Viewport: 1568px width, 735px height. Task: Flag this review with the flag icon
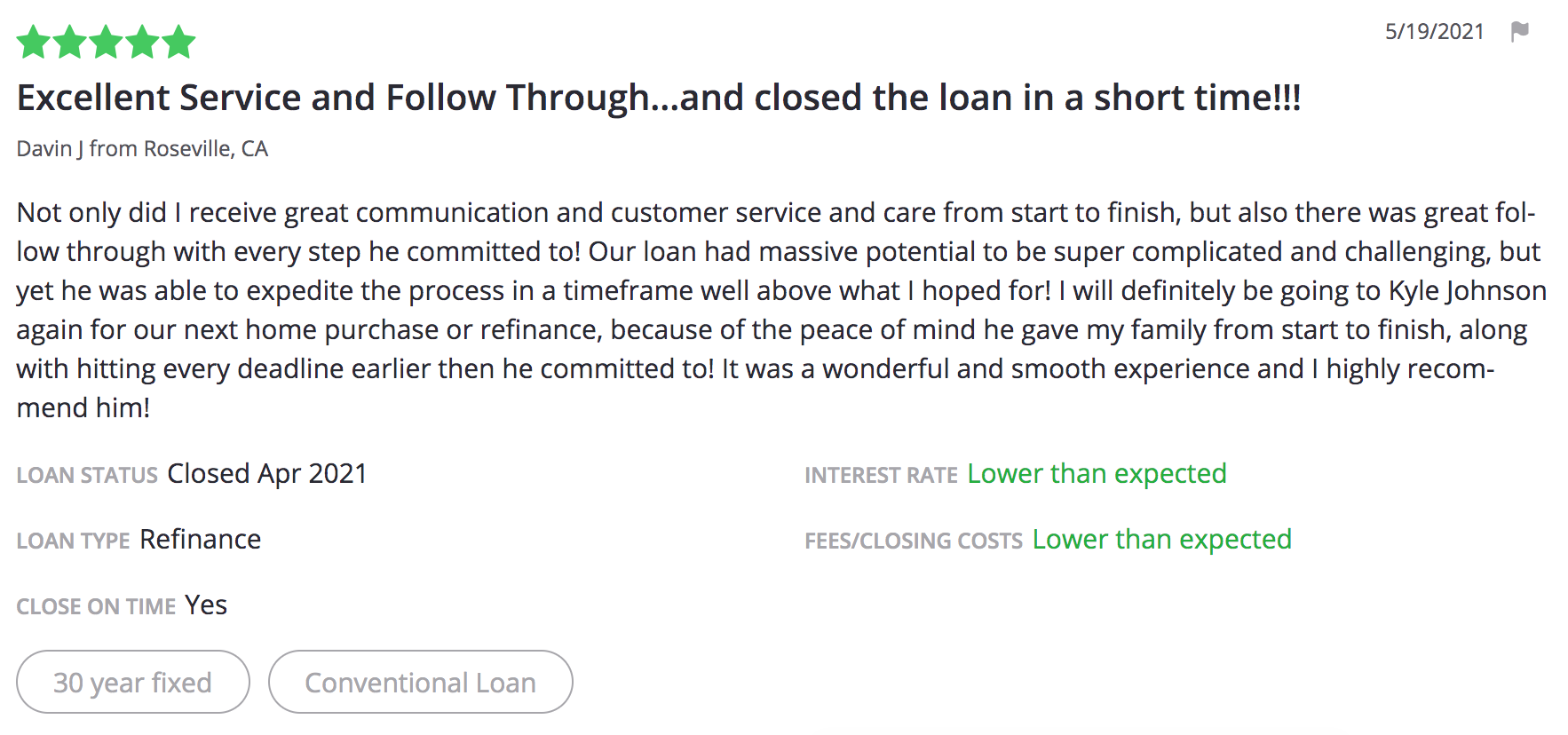[1519, 32]
